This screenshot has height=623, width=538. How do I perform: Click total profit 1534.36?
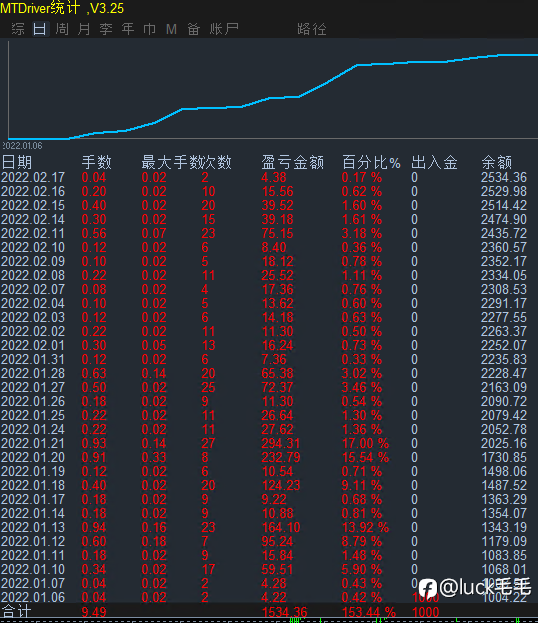[x=284, y=612]
